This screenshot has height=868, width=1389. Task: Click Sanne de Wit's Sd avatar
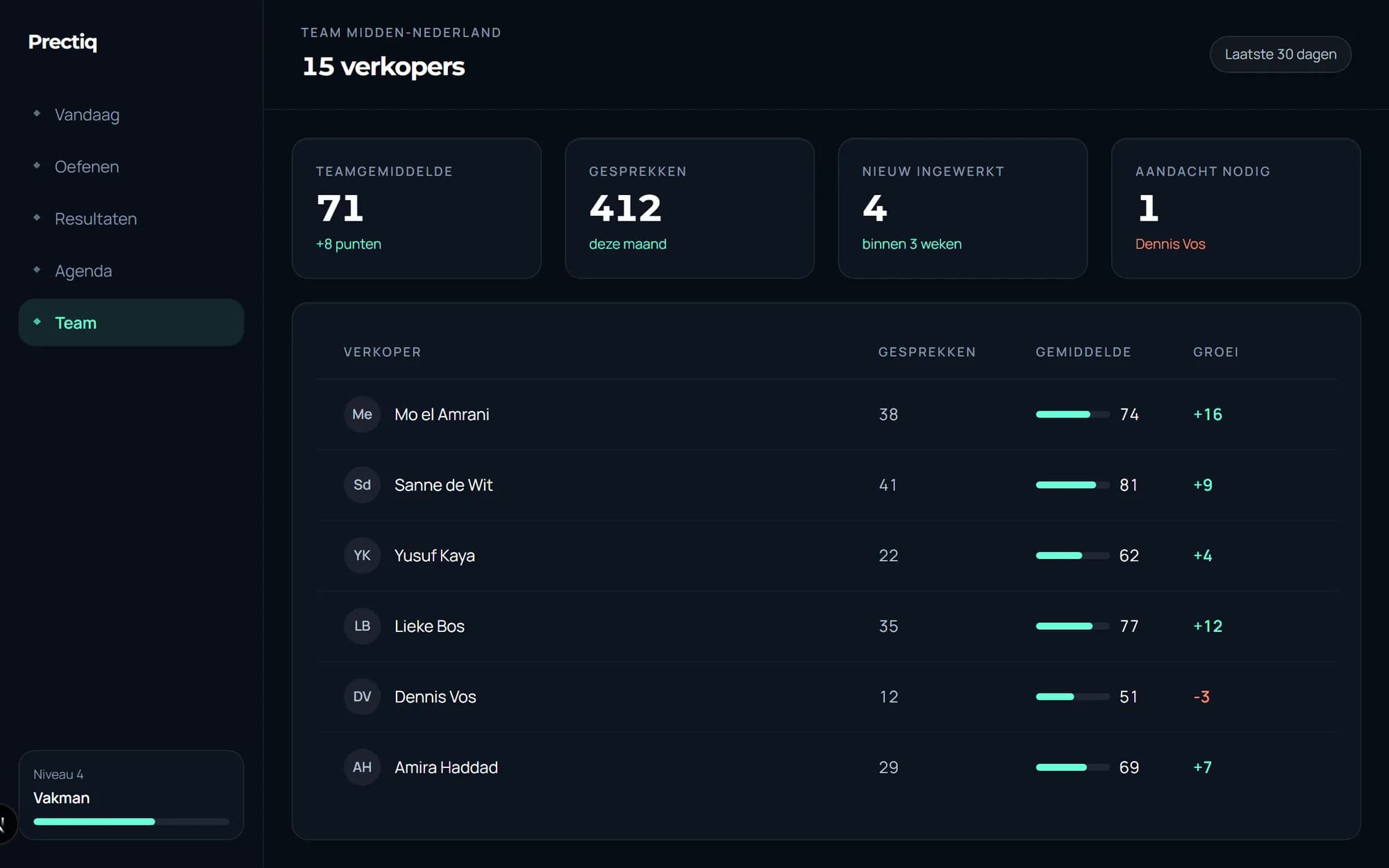tap(362, 485)
